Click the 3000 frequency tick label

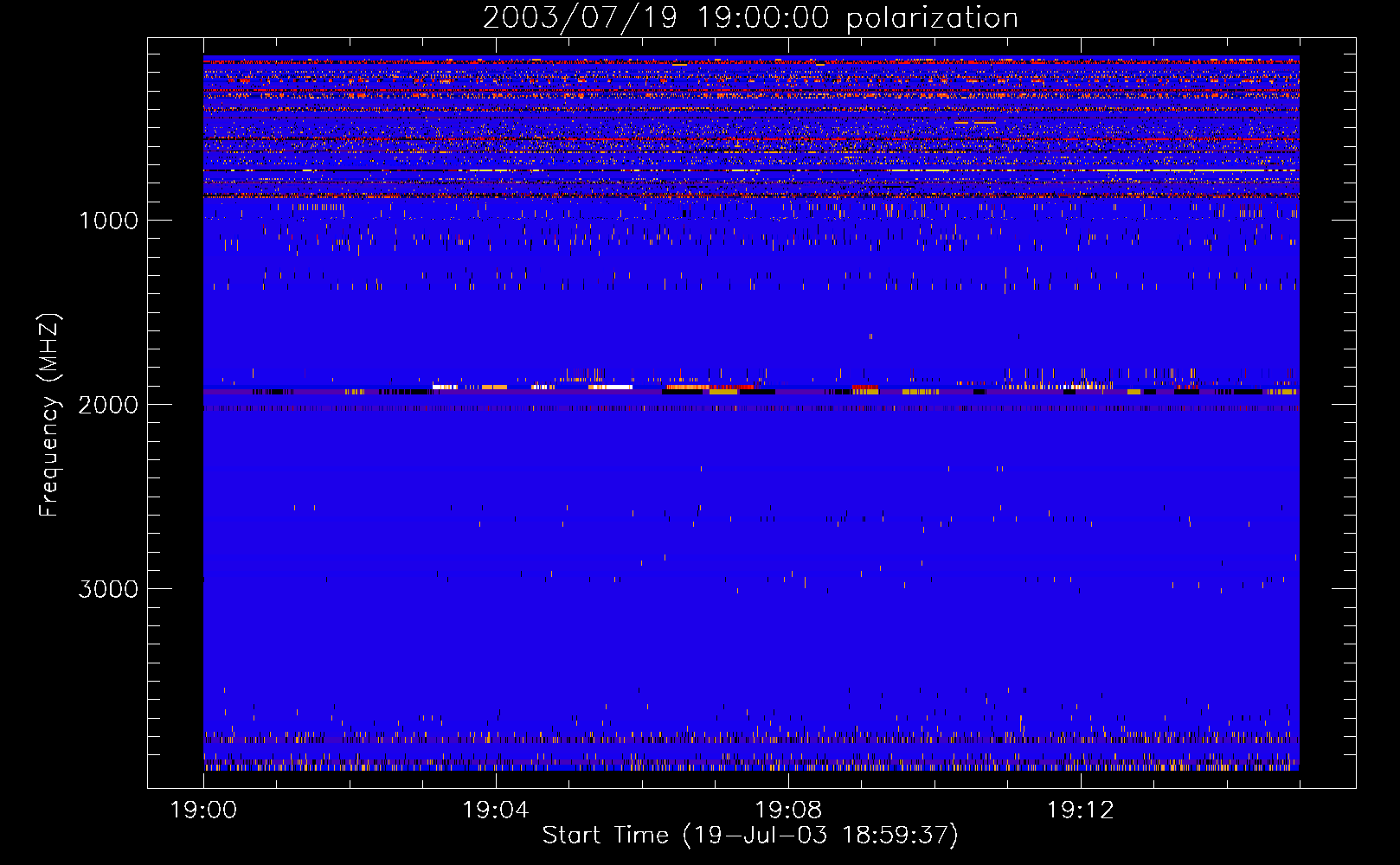108,589
